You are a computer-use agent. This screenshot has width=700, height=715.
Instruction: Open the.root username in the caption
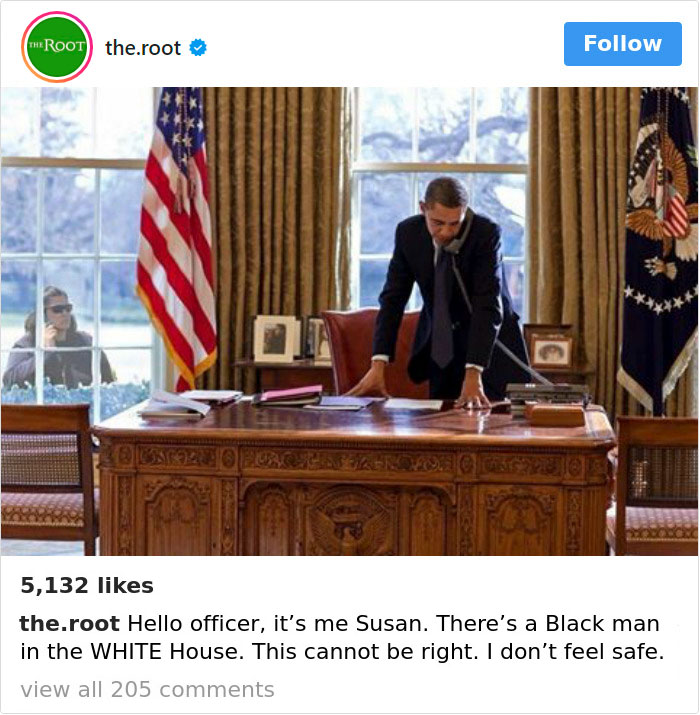point(69,623)
